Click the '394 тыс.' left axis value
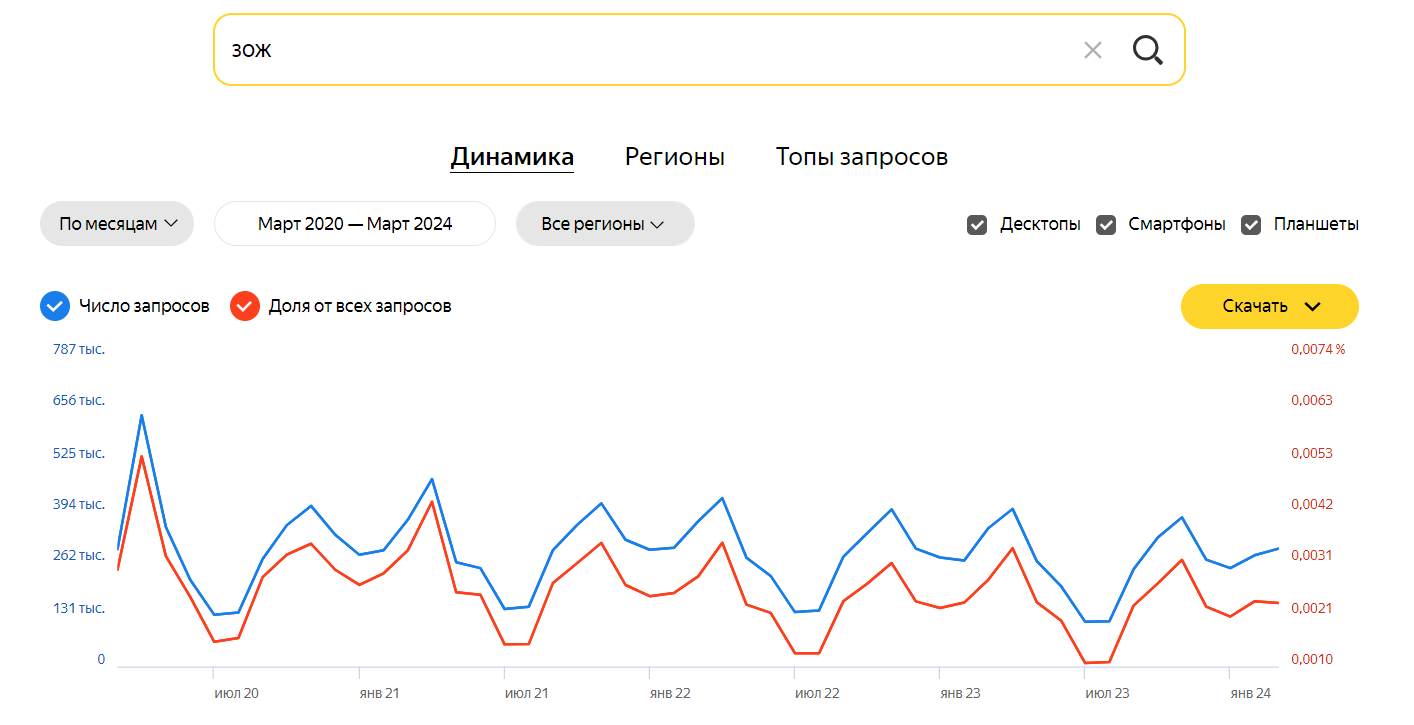1414x725 pixels. [79, 504]
